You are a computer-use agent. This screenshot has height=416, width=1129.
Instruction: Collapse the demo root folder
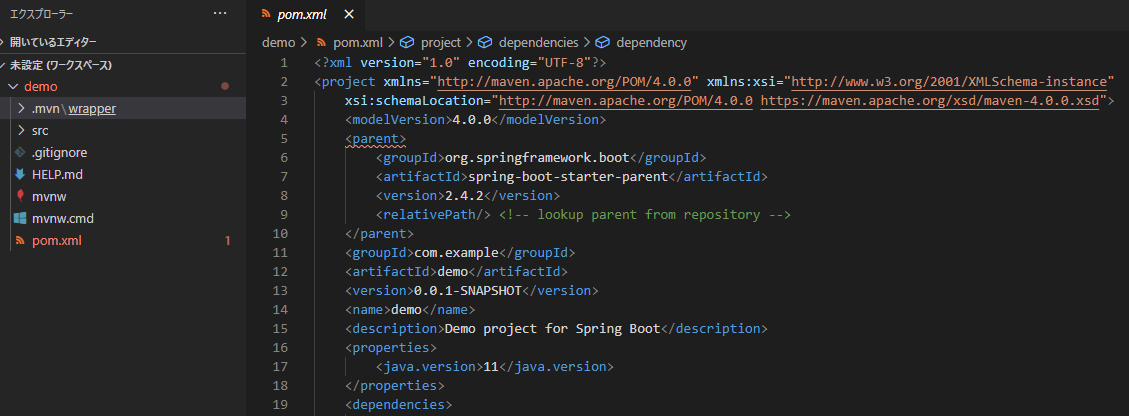40,87
